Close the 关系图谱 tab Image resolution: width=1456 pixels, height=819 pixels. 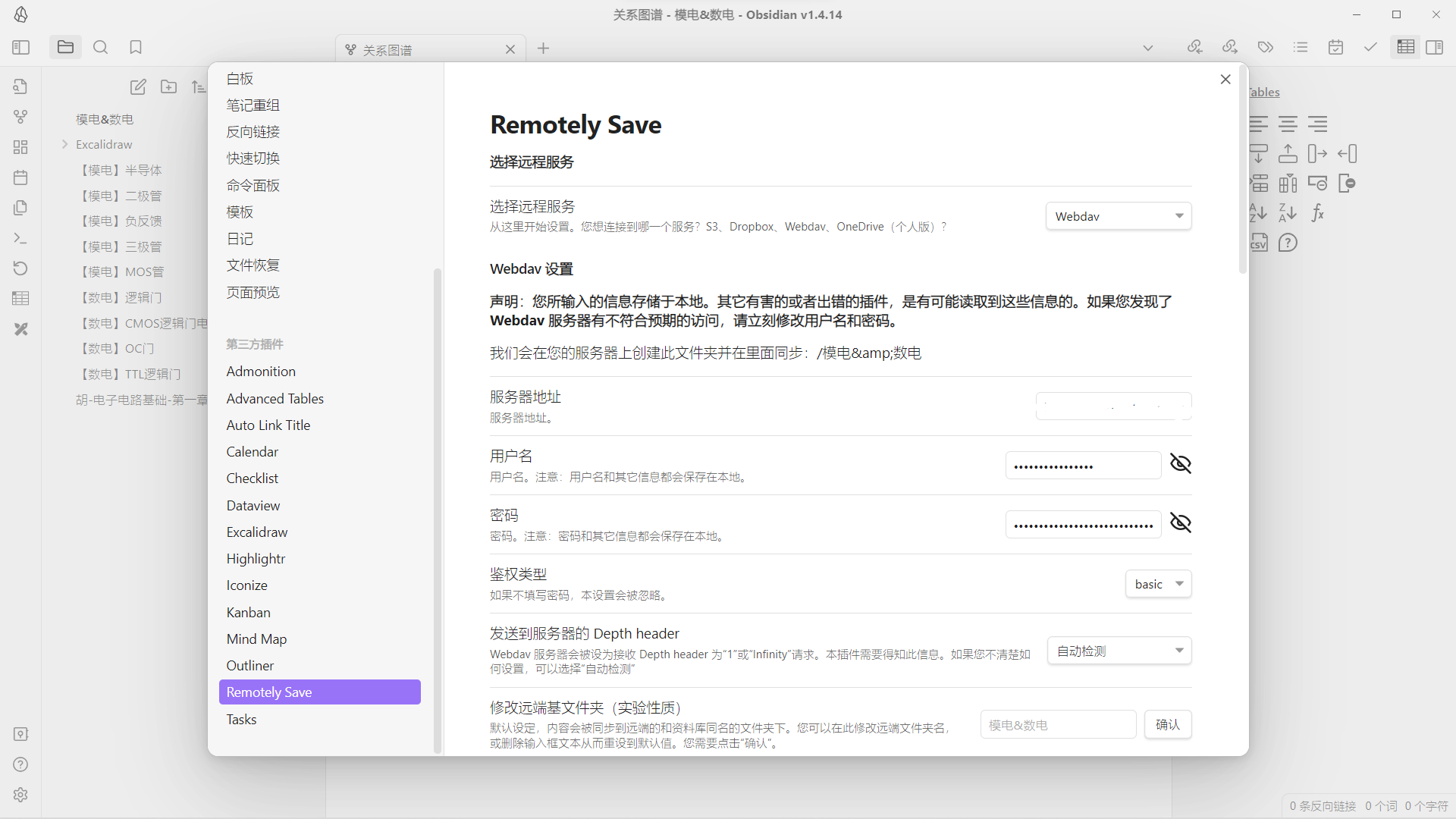point(510,49)
